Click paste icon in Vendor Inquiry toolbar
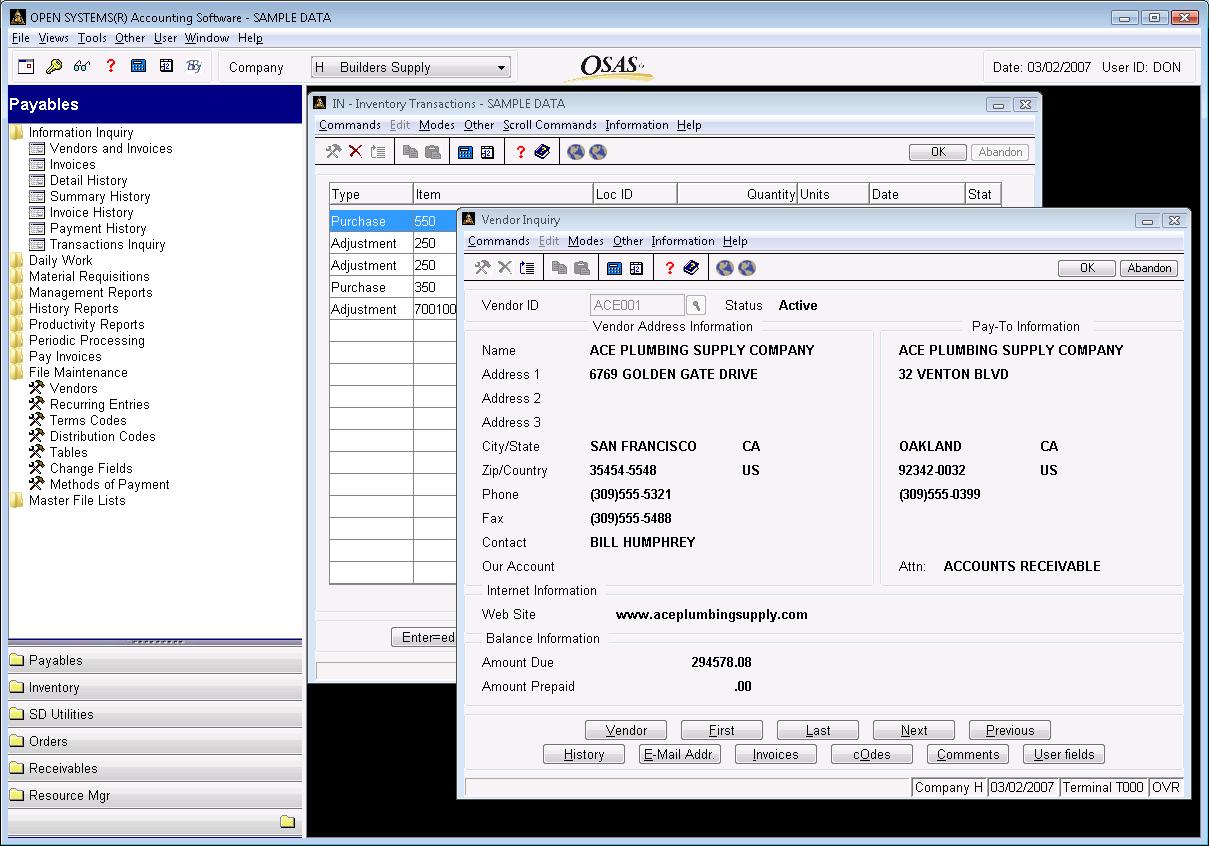Screen dimensions: 1209x846 pos(581,268)
